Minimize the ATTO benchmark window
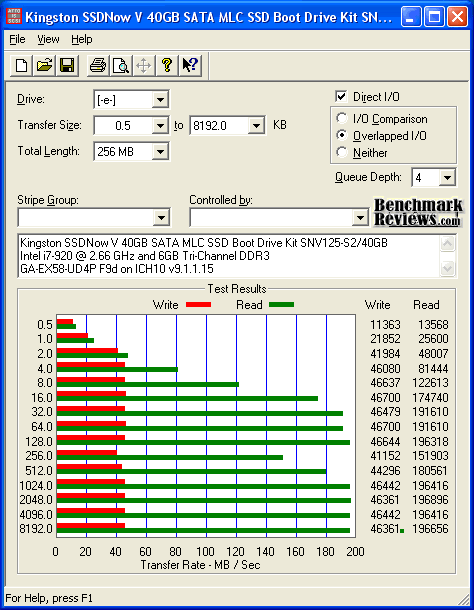 click(411, 17)
